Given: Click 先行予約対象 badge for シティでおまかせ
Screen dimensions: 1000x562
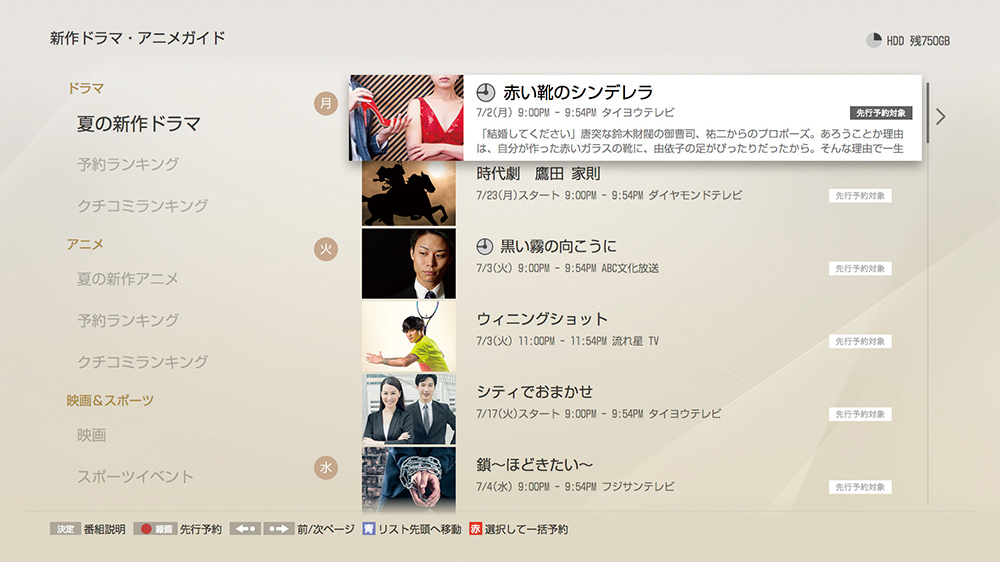Looking at the screenshot, I should [x=859, y=414].
